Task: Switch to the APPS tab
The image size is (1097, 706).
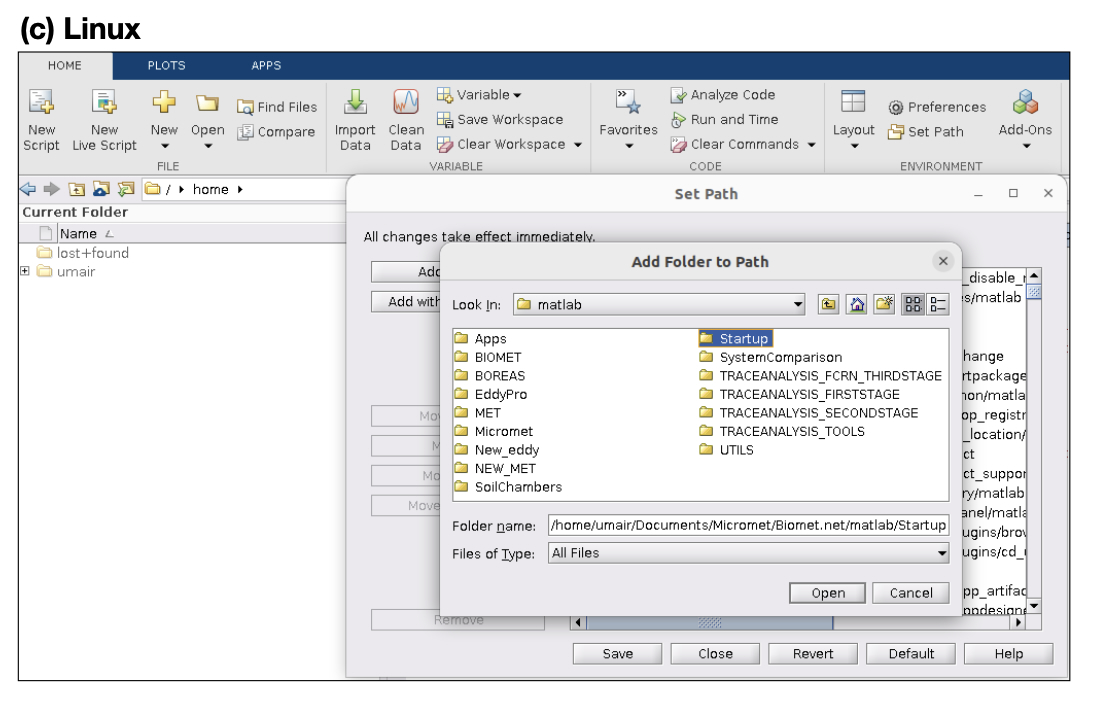Action: [267, 66]
